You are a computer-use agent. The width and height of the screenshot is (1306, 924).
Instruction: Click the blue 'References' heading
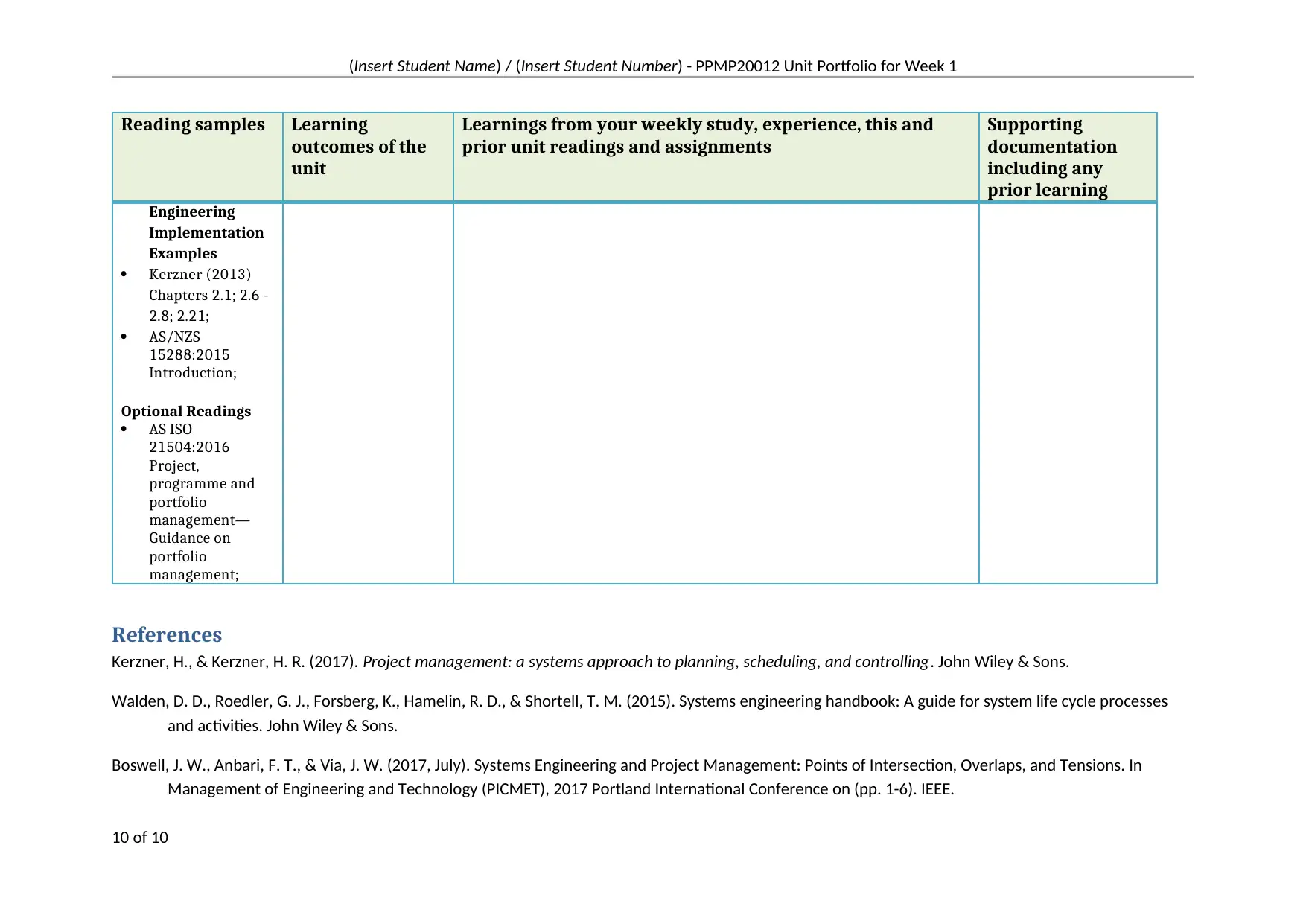[167, 634]
